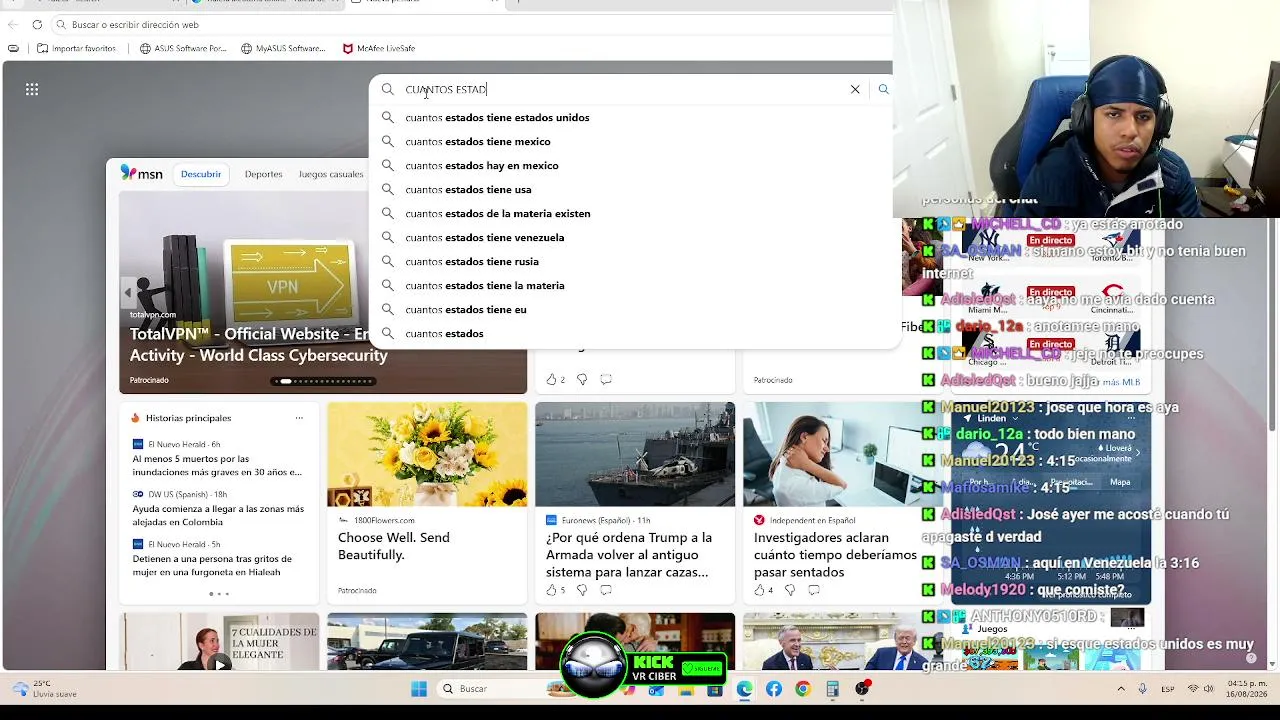This screenshot has height=720, width=1280.
Task: Select suggestion 'cuantos estados tiene mexico'
Action: (x=635, y=142)
